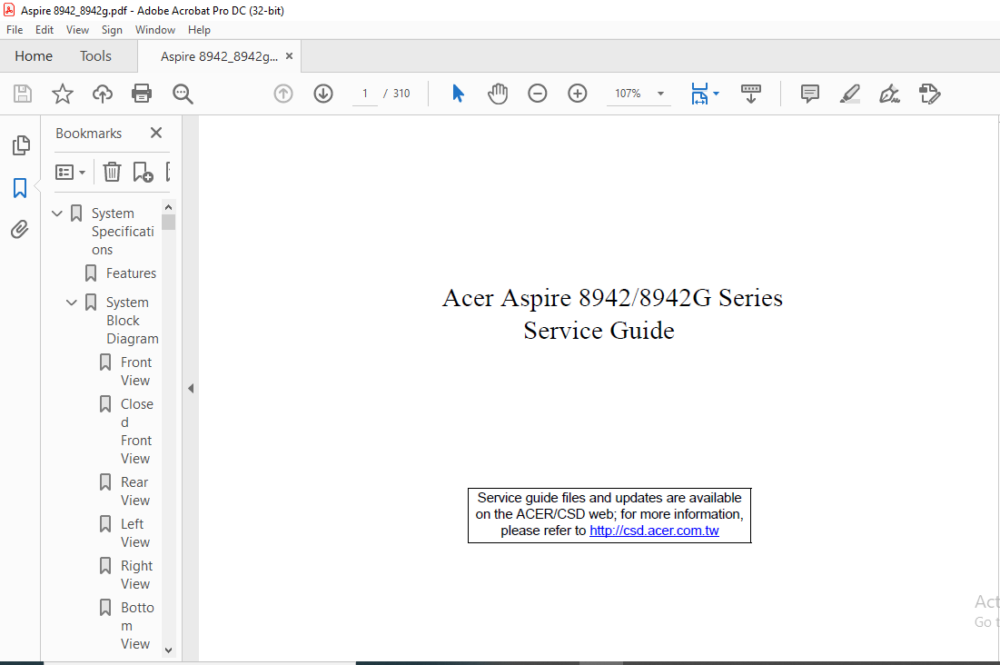
Task: Click the Save file icon
Action: pyautogui.click(x=23, y=94)
